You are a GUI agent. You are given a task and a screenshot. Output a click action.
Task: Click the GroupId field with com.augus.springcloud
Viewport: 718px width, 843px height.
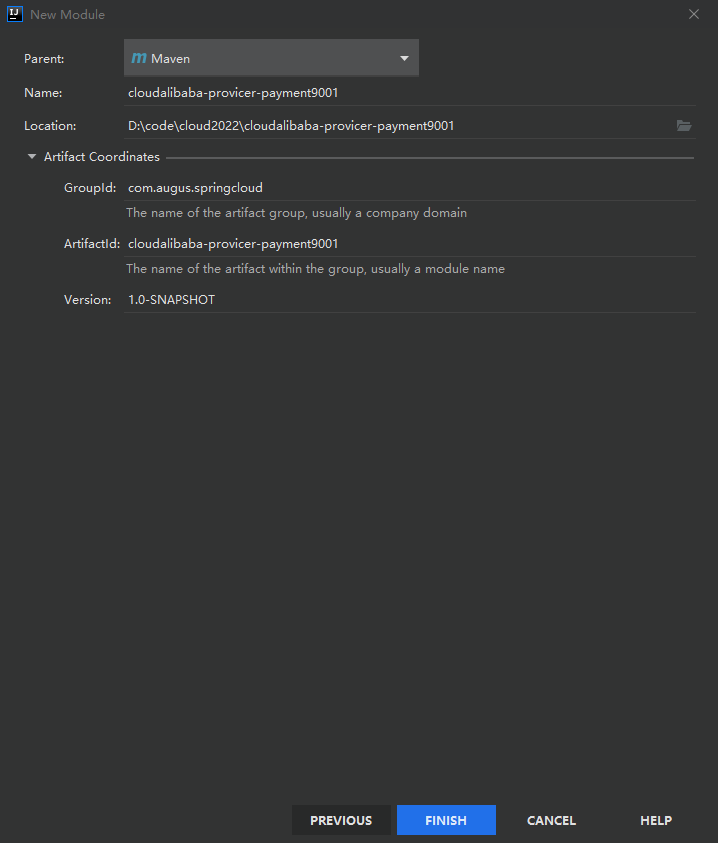(400, 187)
